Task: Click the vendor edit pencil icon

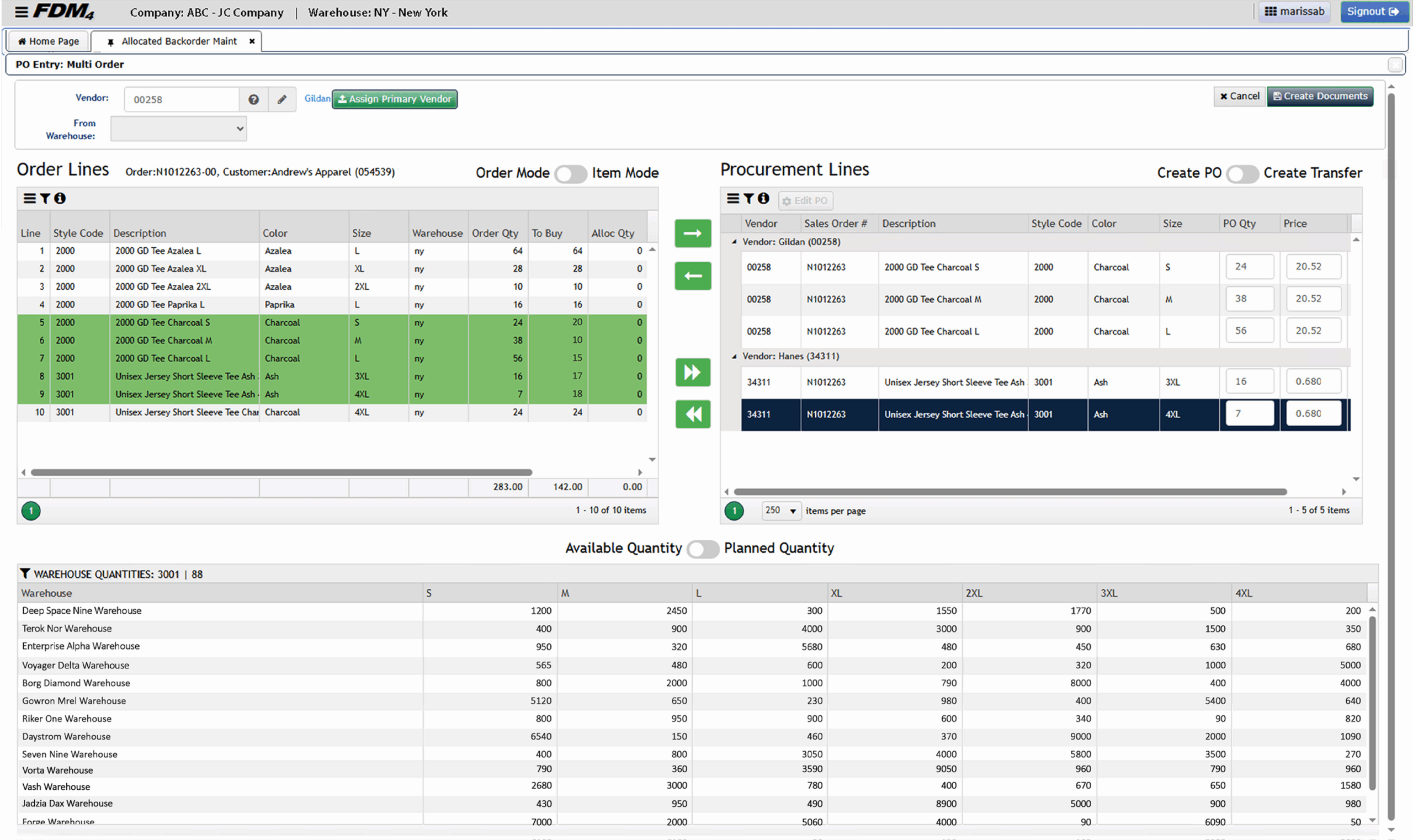Action: [x=282, y=100]
